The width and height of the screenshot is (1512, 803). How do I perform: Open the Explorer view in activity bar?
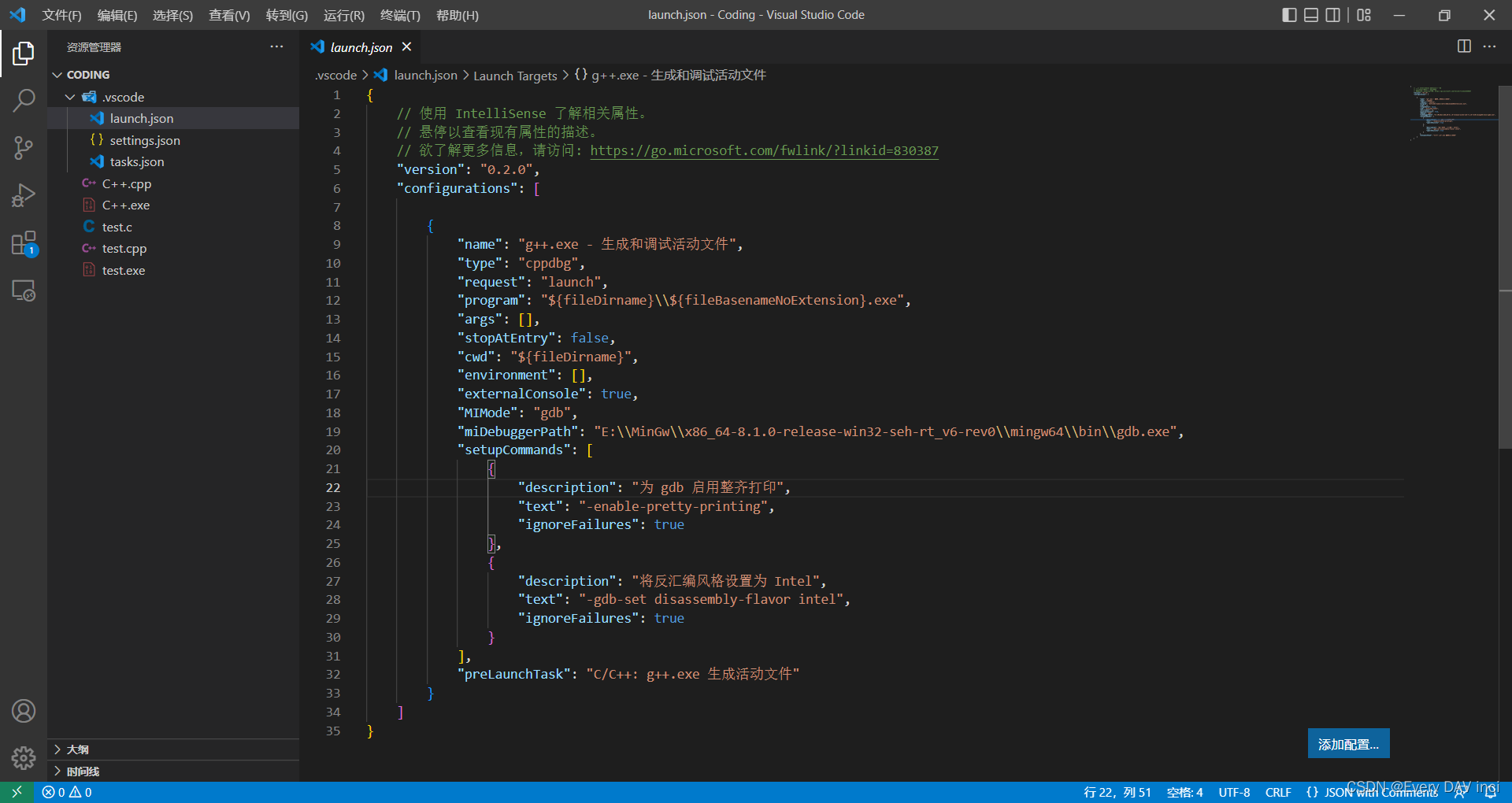24,54
